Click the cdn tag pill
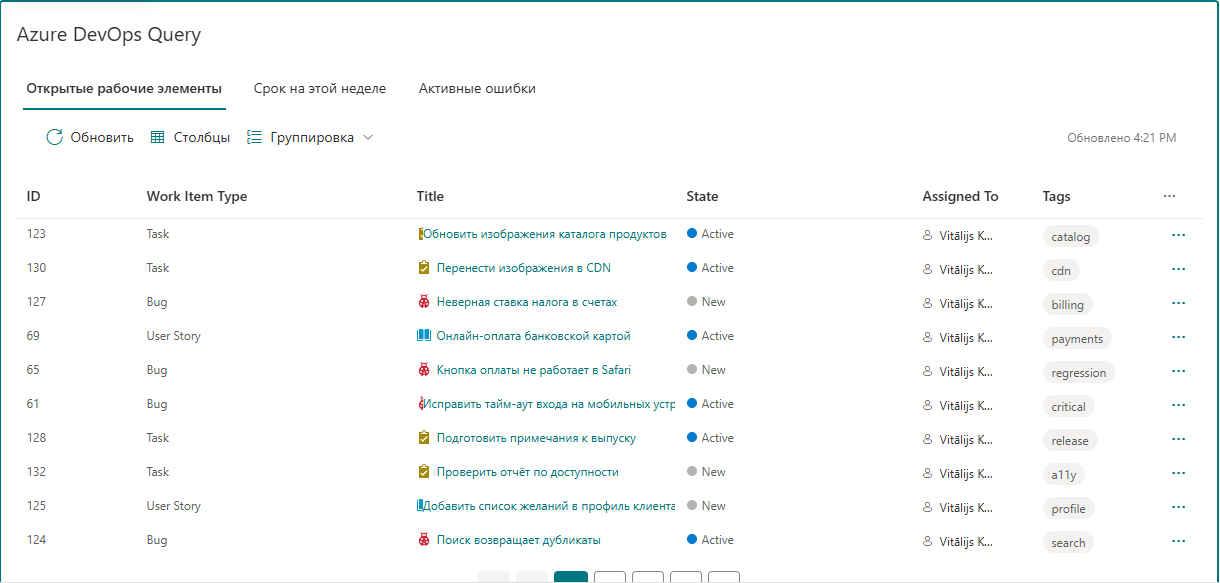 [1061, 271]
